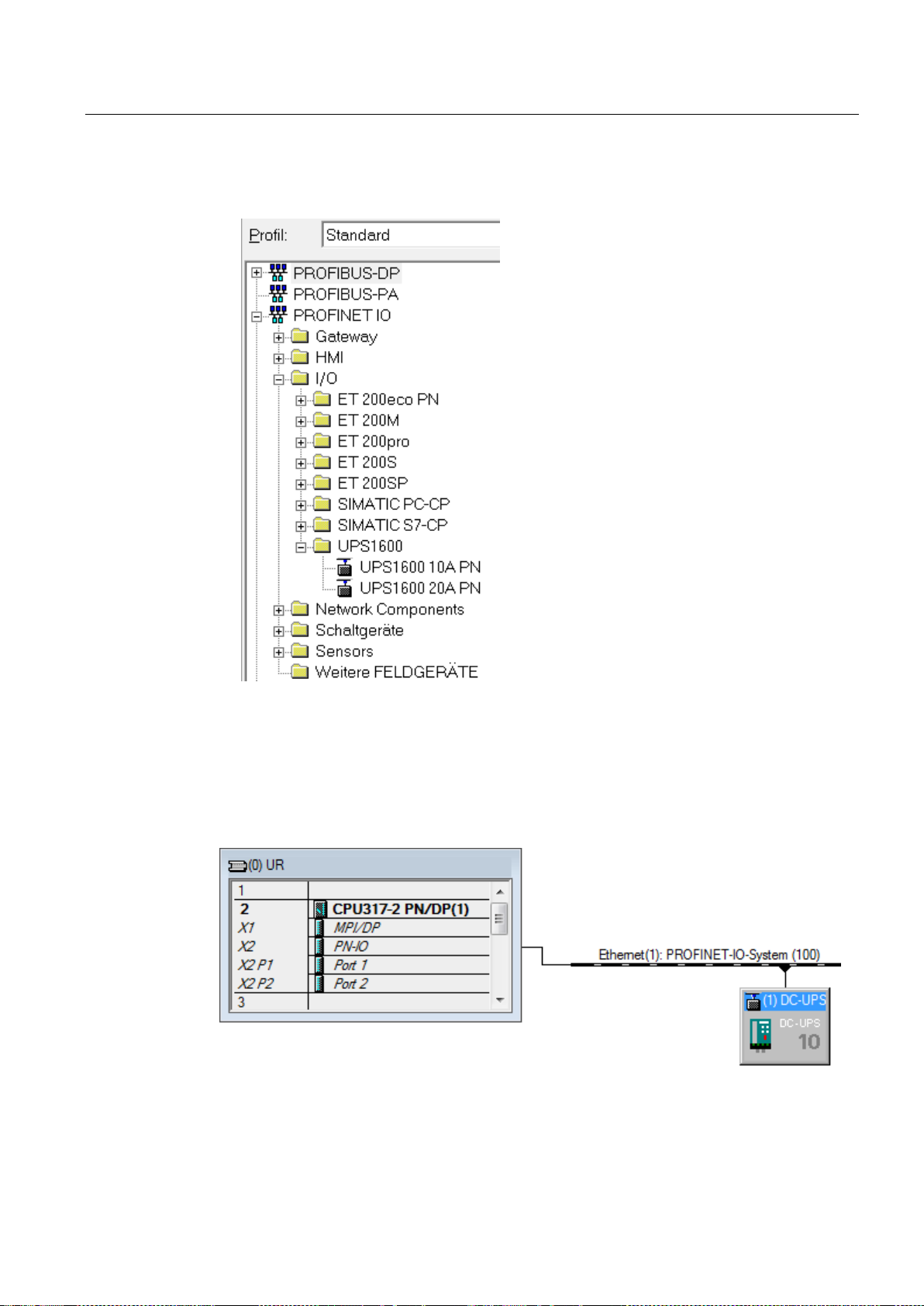Click the ET 200S folder icon
924x1306 pixels.
[322, 462]
